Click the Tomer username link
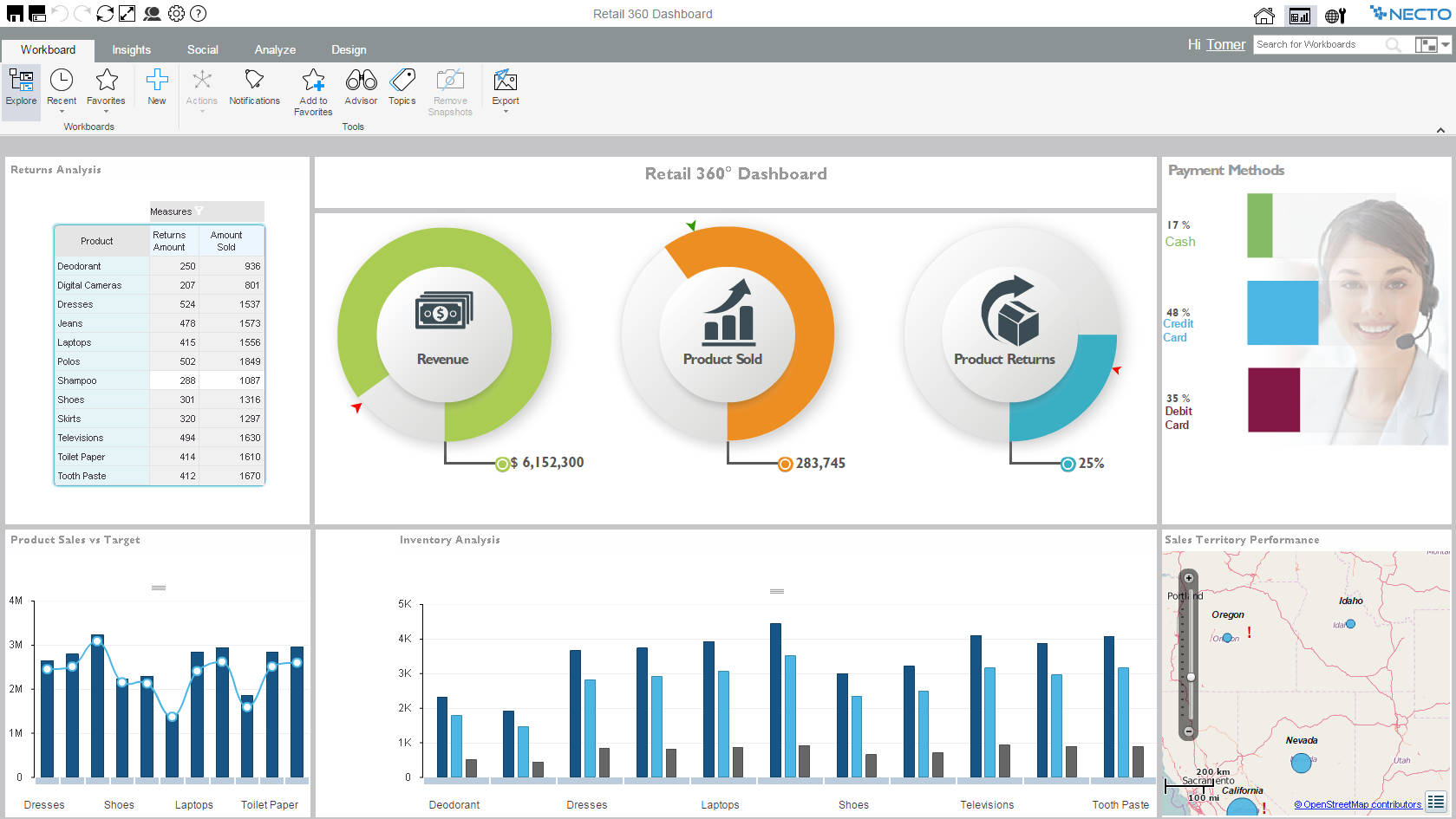Image resolution: width=1456 pixels, height=819 pixels. pos(1227,44)
